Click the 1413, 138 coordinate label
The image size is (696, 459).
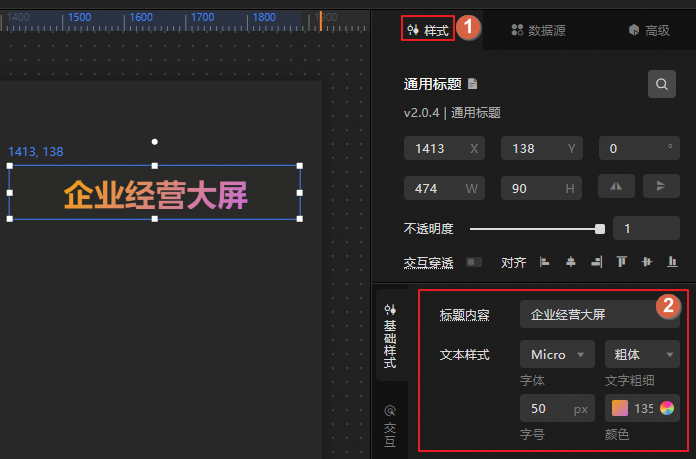(36, 152)
